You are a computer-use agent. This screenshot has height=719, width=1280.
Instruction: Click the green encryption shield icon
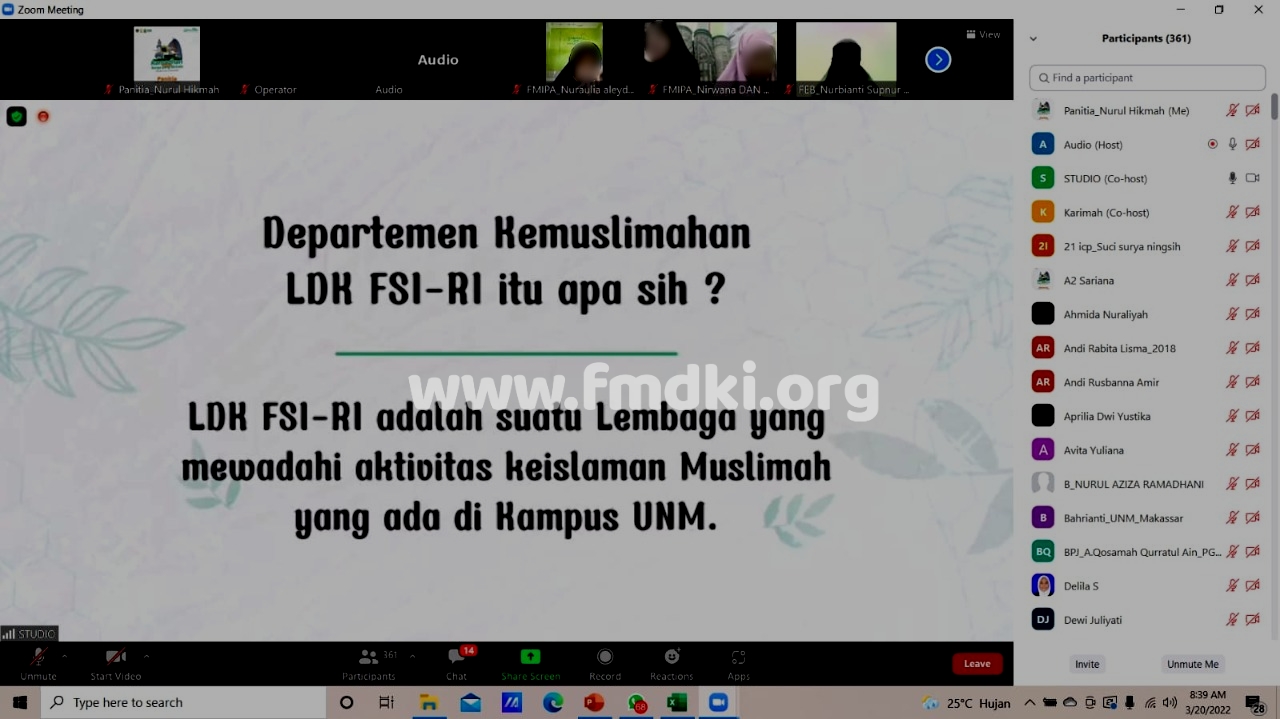click(16, 116)
